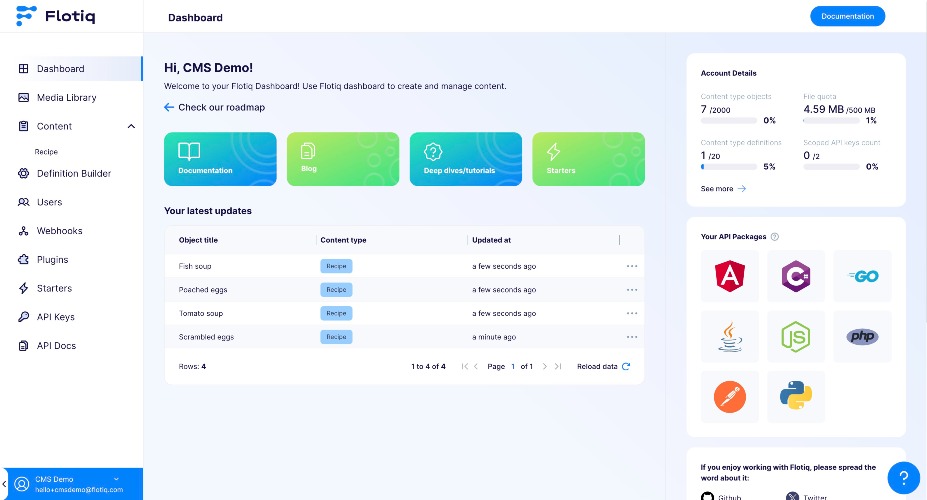Click the Recipe tag for Poached eggs
Image resolution: width=927 pixels, height=500 pixels.
[336, 290]
